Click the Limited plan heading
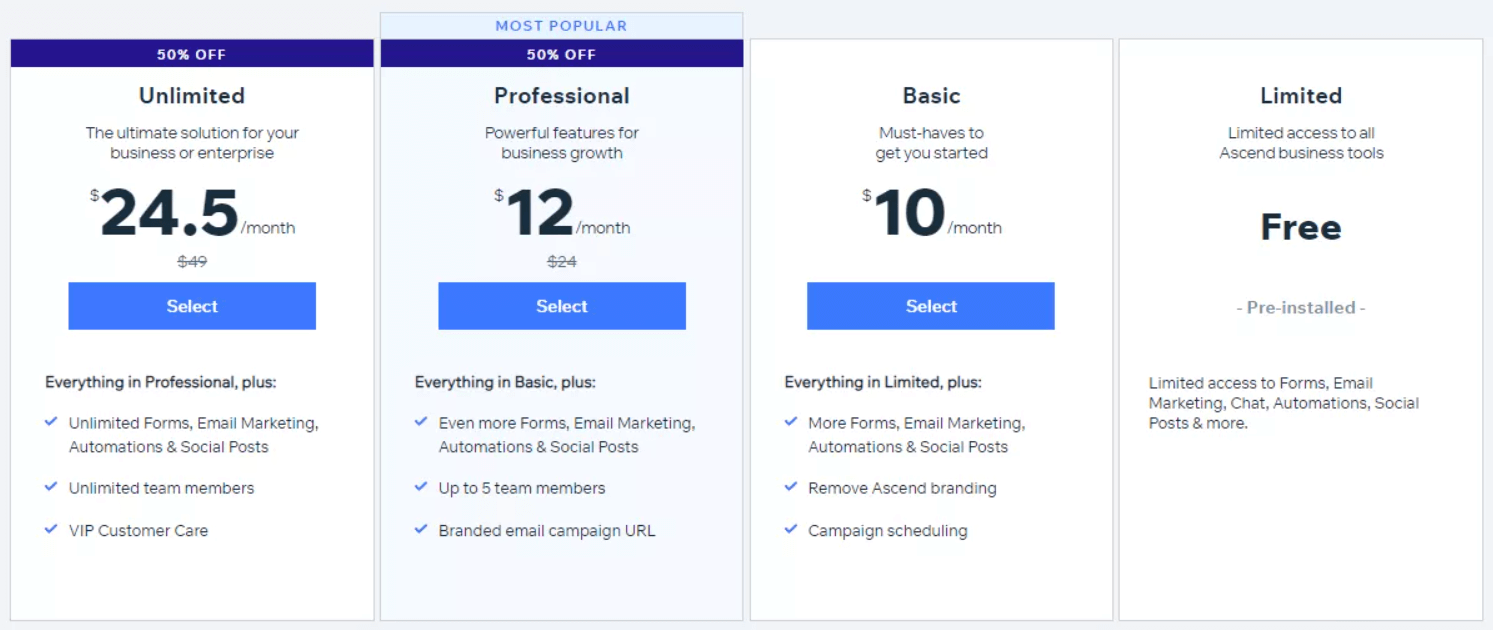Viewport: 1493px width, 630px height. [x=1300, y=95]
